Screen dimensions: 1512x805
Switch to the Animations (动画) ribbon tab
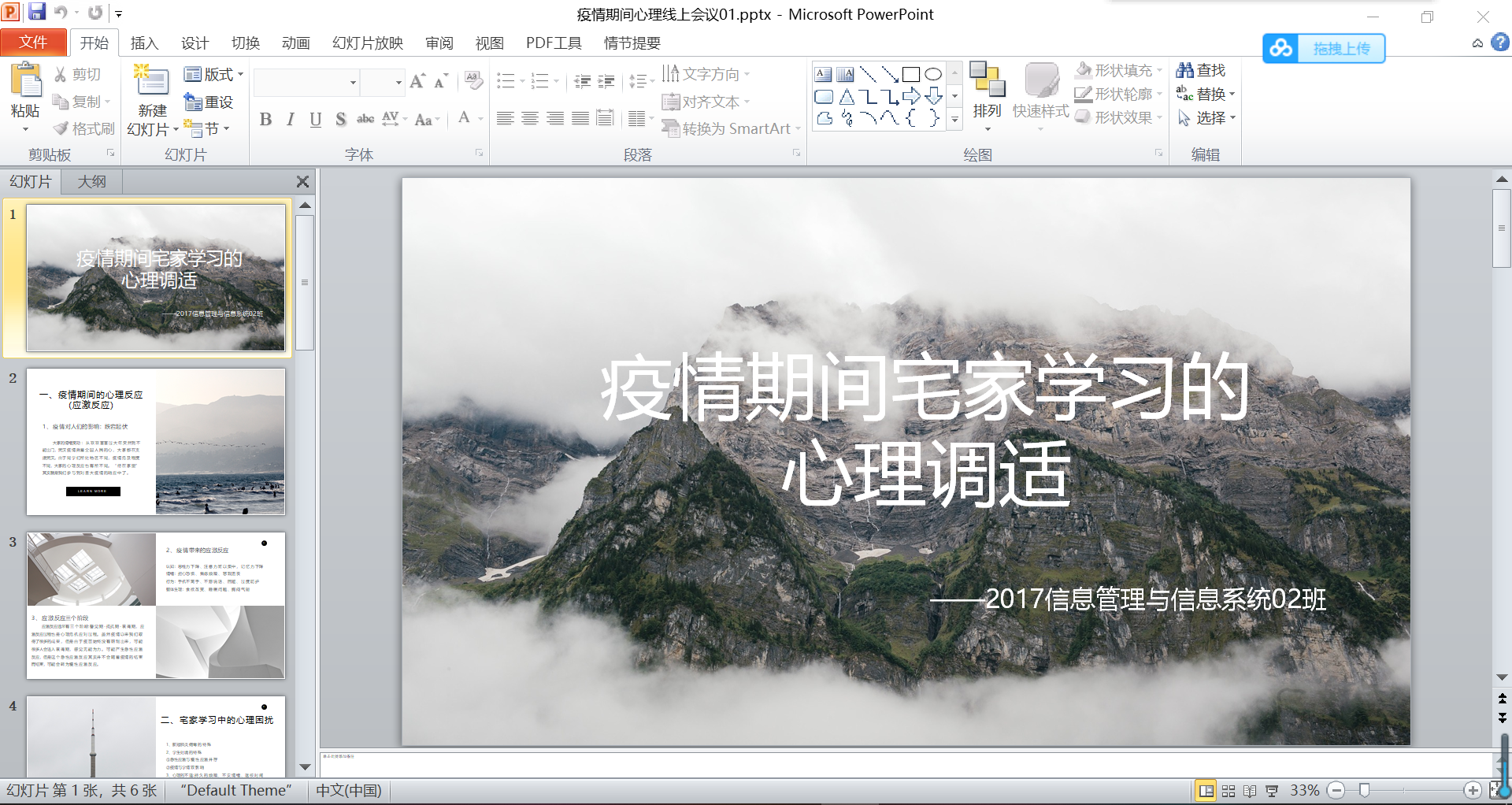pyautogui.click(x=295, y=43)
